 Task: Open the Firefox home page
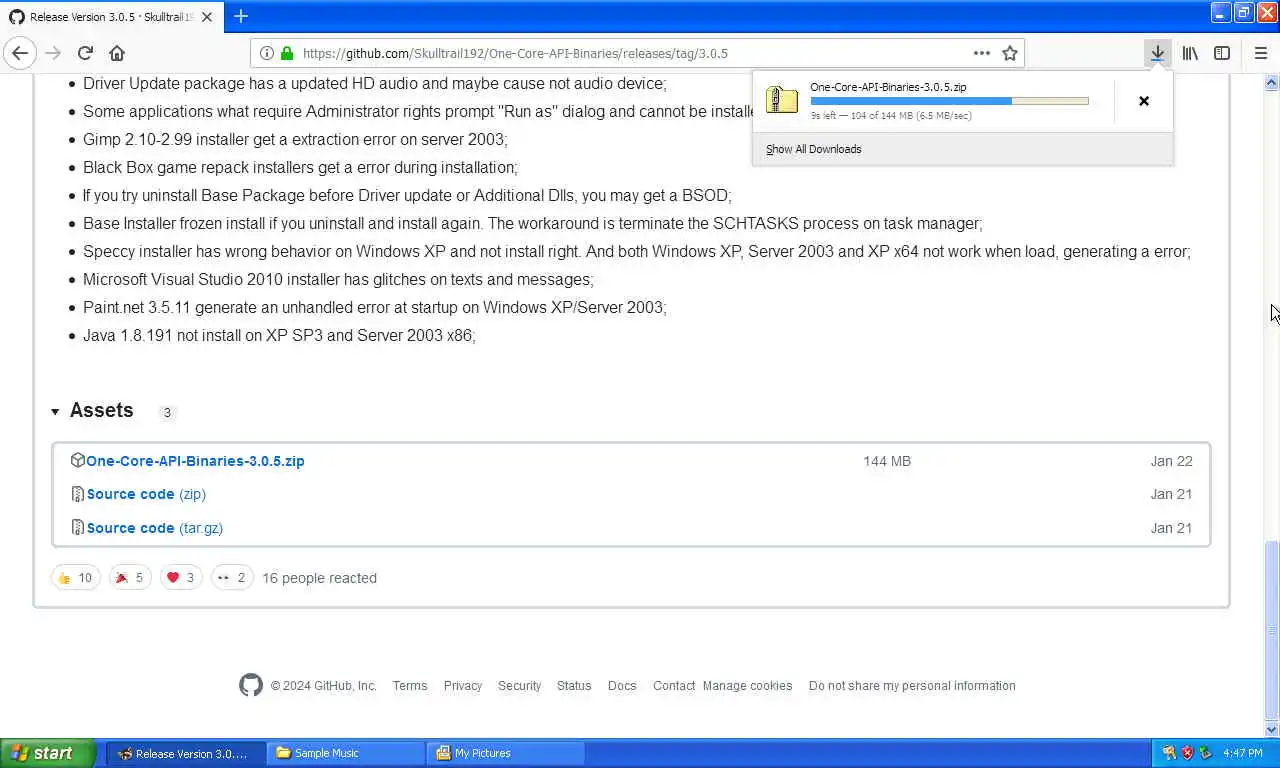coord(117,53)
